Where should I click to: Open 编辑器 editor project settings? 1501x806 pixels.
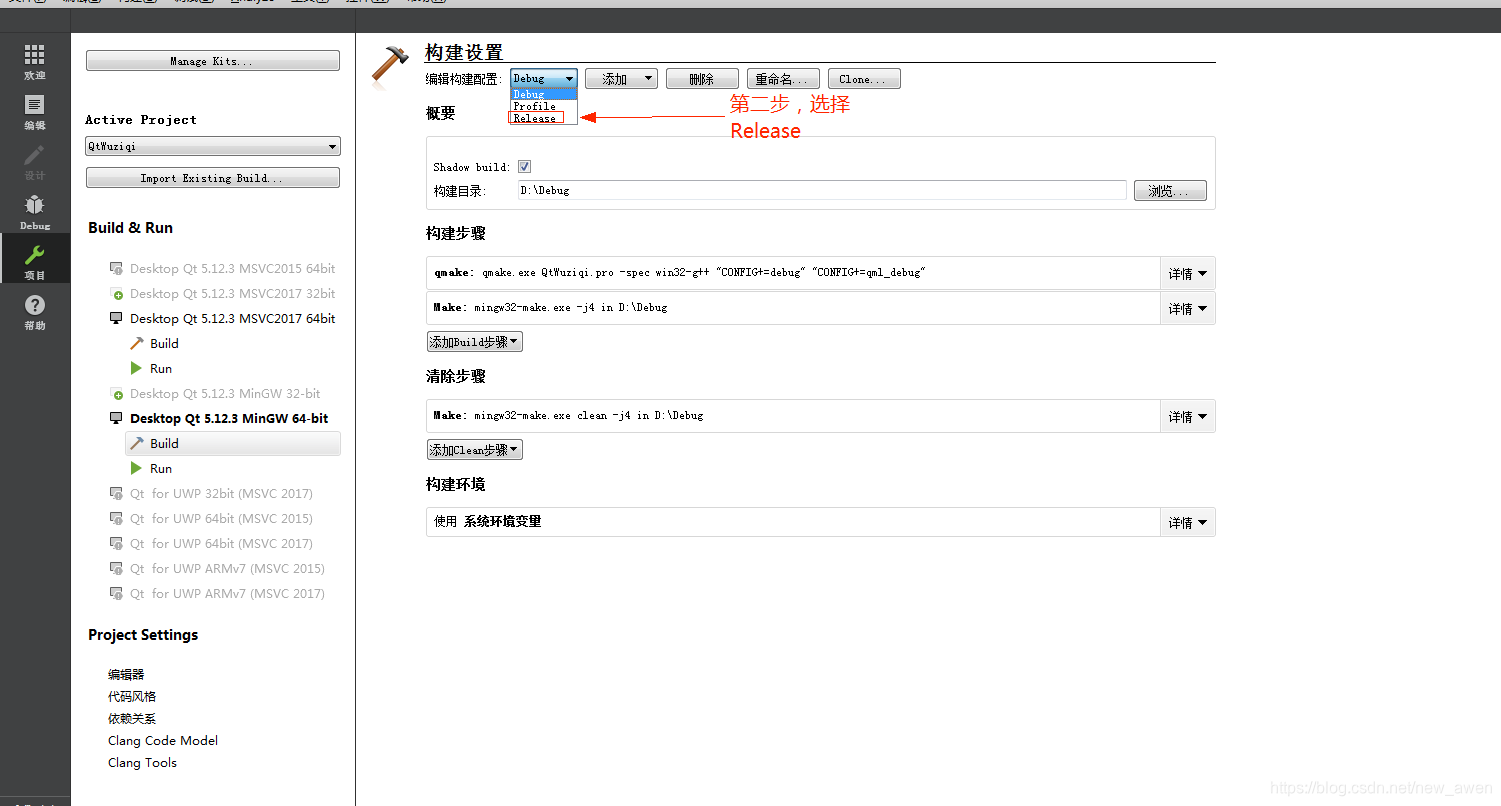tap(126, 675)
